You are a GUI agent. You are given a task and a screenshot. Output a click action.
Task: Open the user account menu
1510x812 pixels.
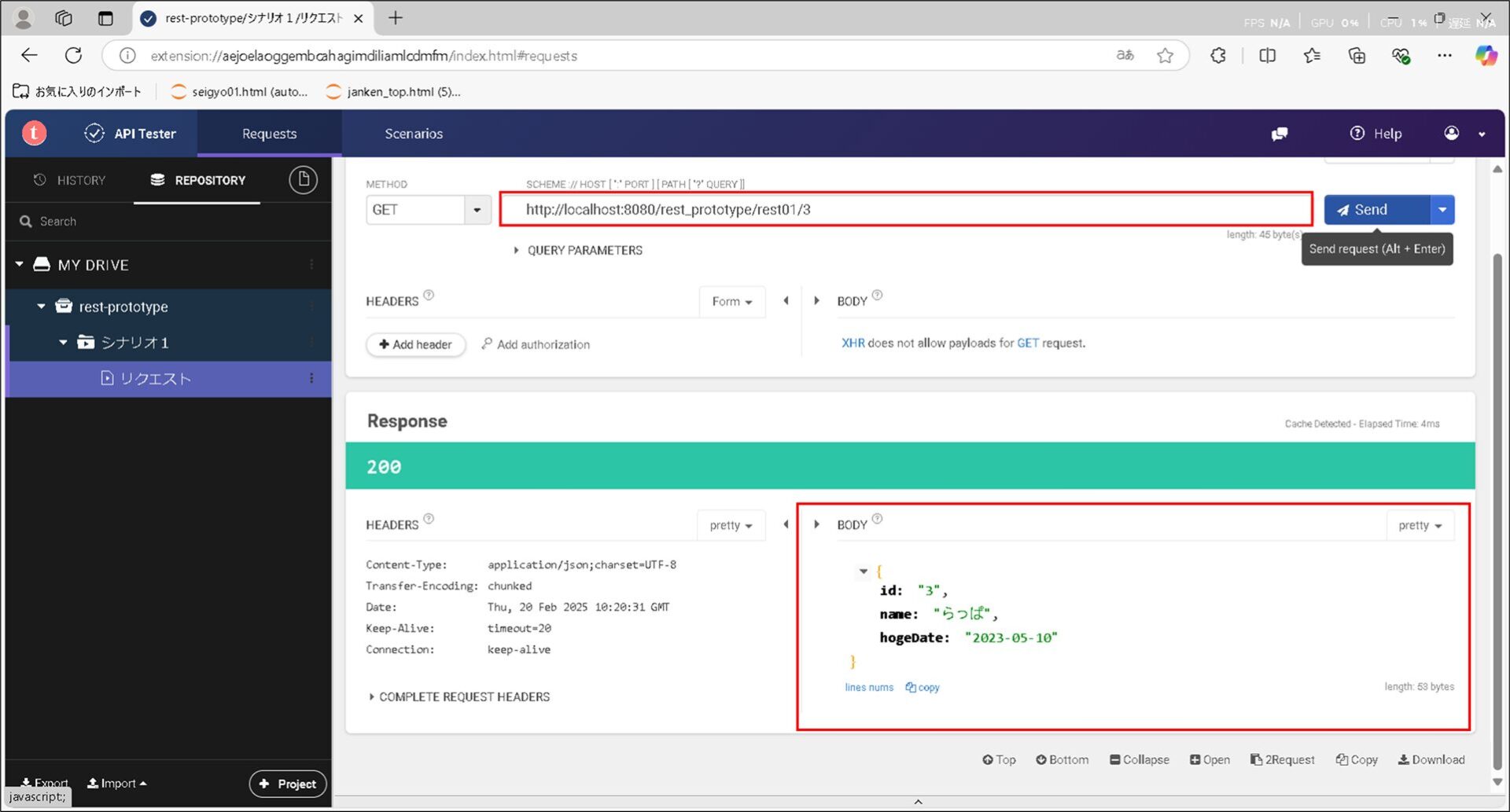click(x=1465, y=134)
